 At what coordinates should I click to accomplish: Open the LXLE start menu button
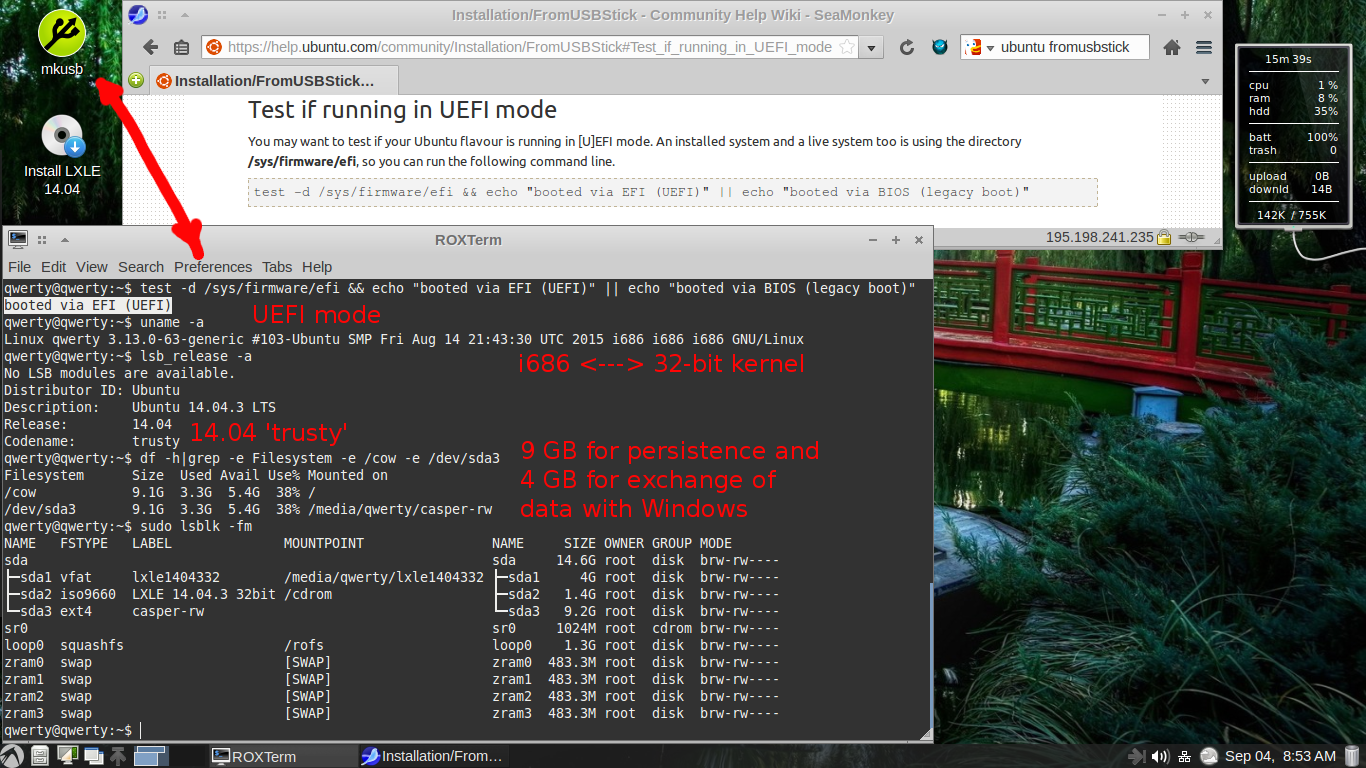click(x=12, y=756)
